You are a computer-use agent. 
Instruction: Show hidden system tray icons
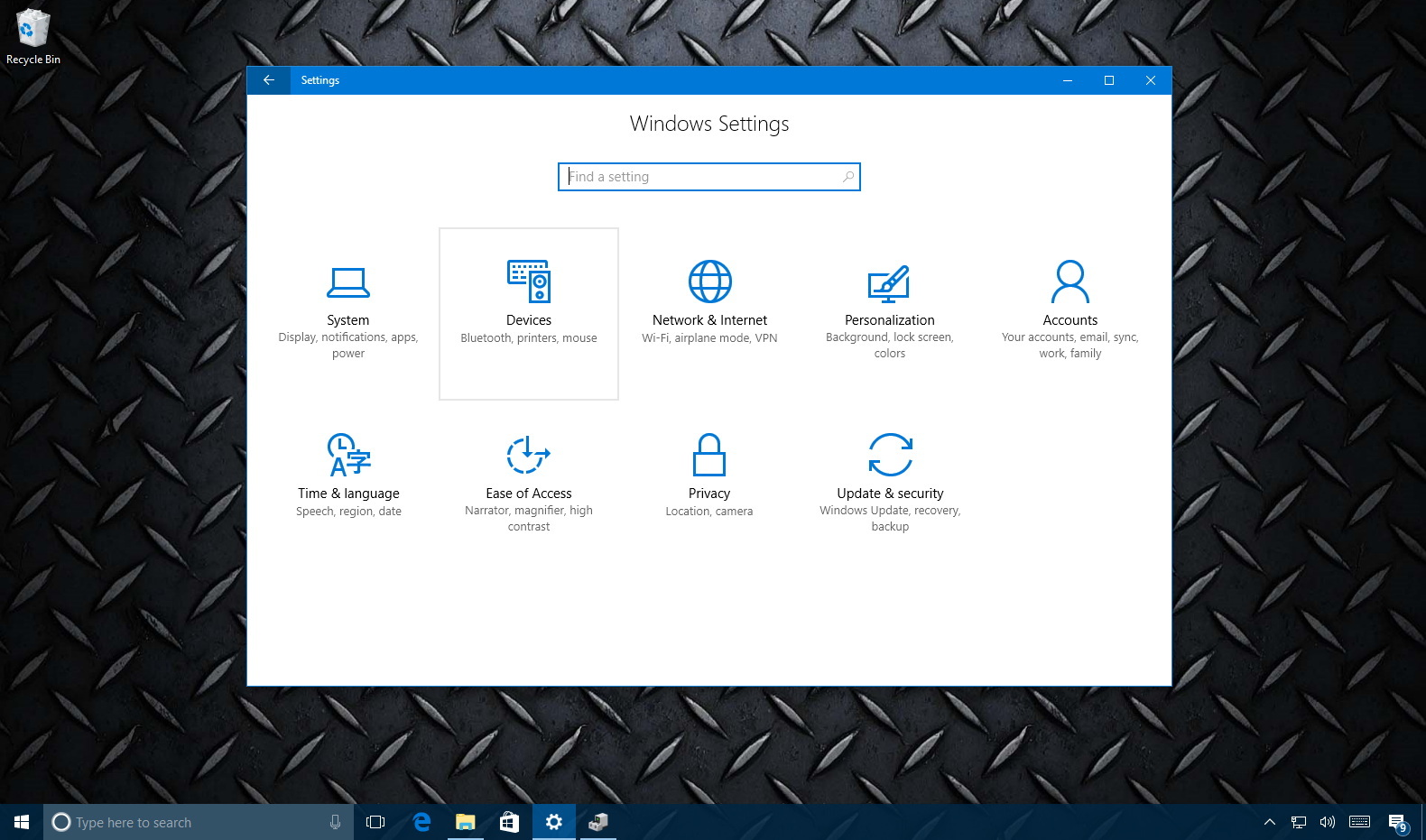pos(1270,822)
